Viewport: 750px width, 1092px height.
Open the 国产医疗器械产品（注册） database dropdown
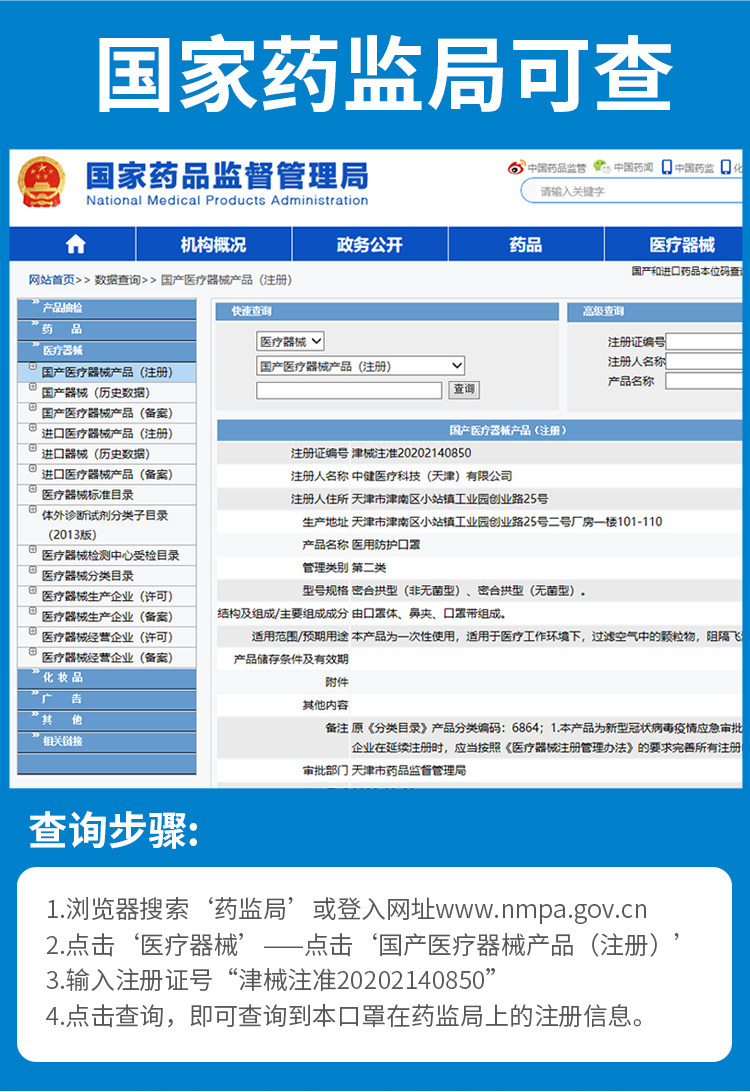360,366
